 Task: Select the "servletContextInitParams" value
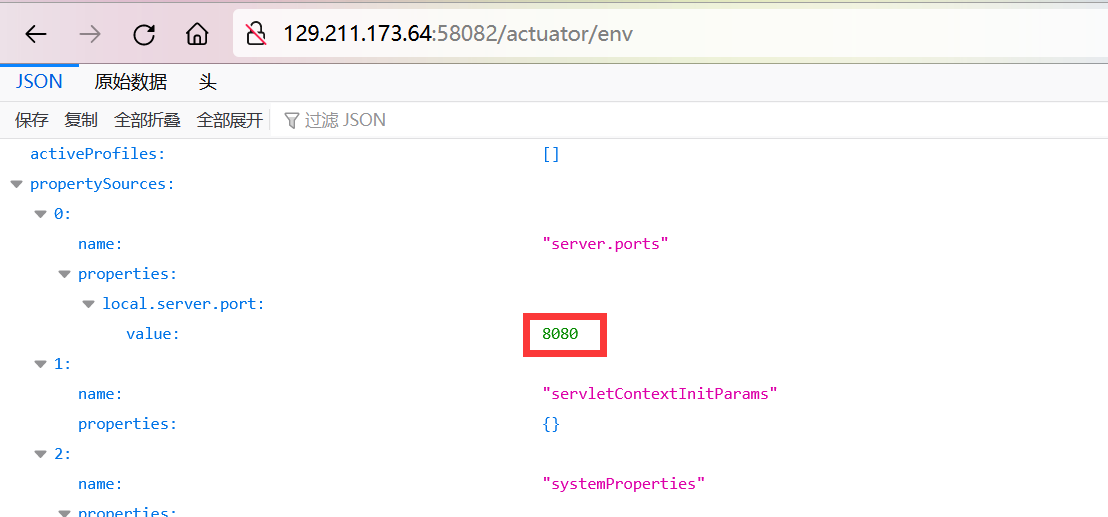click(x=660, y=394)
